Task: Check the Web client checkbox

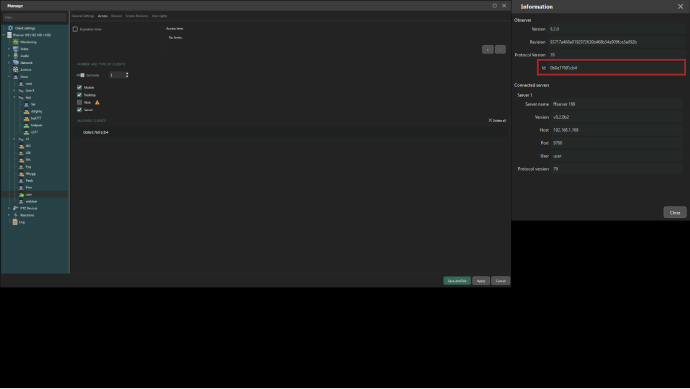Action: pos(80,103)
